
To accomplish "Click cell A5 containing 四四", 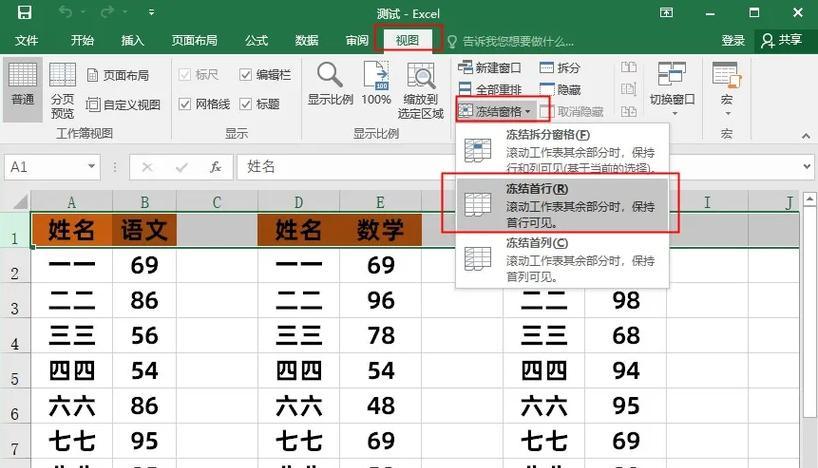I will tap(72, 371).
